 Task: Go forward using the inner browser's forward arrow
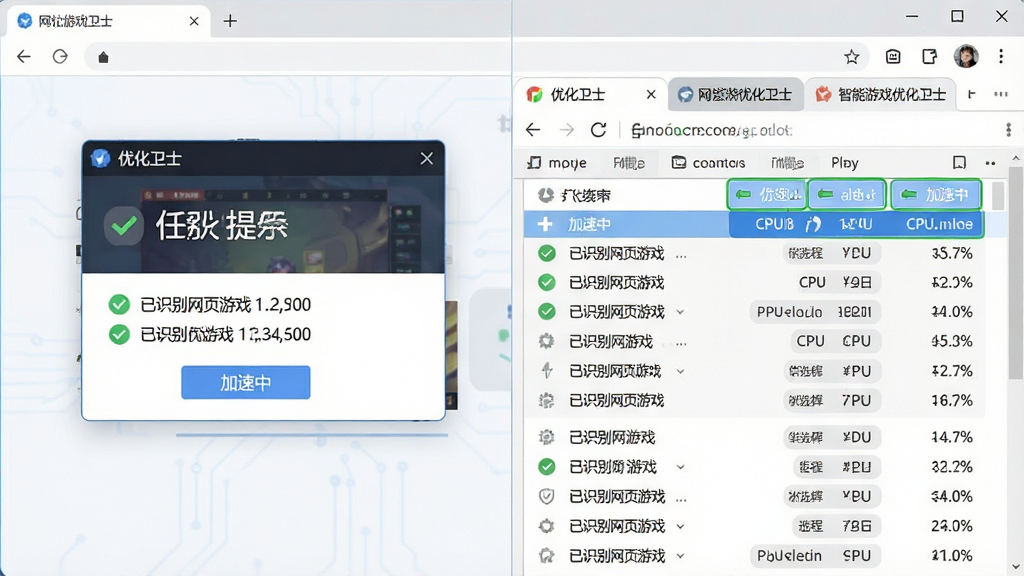566,130
